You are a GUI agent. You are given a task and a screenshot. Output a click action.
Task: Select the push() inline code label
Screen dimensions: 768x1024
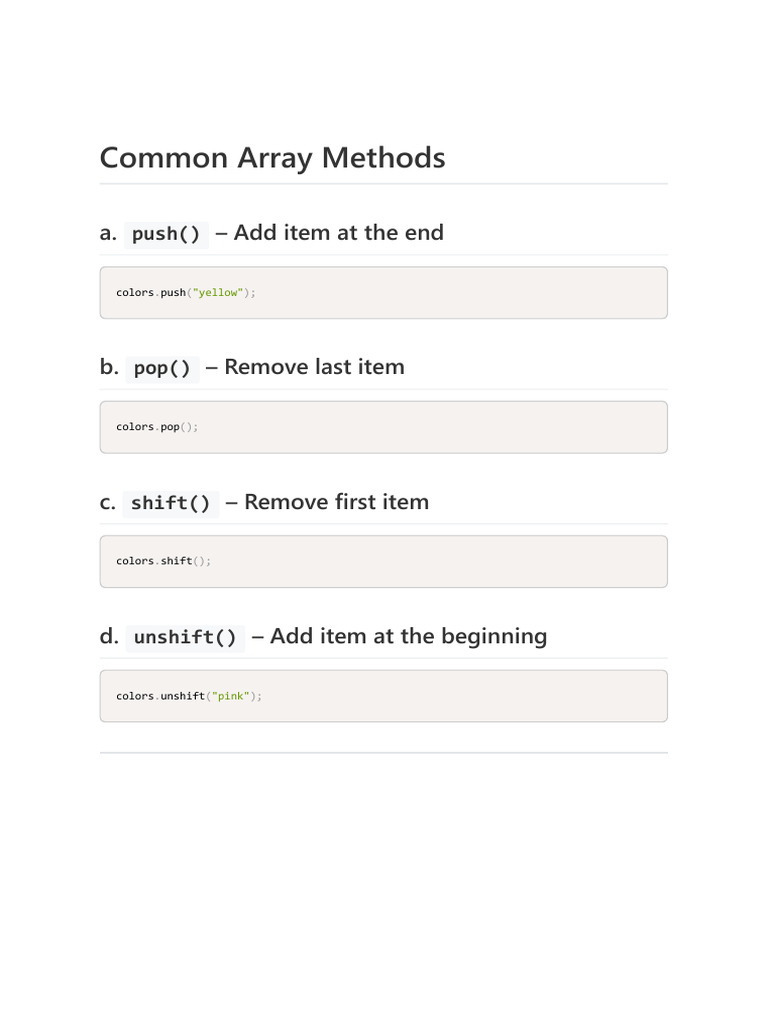point(166,234)
